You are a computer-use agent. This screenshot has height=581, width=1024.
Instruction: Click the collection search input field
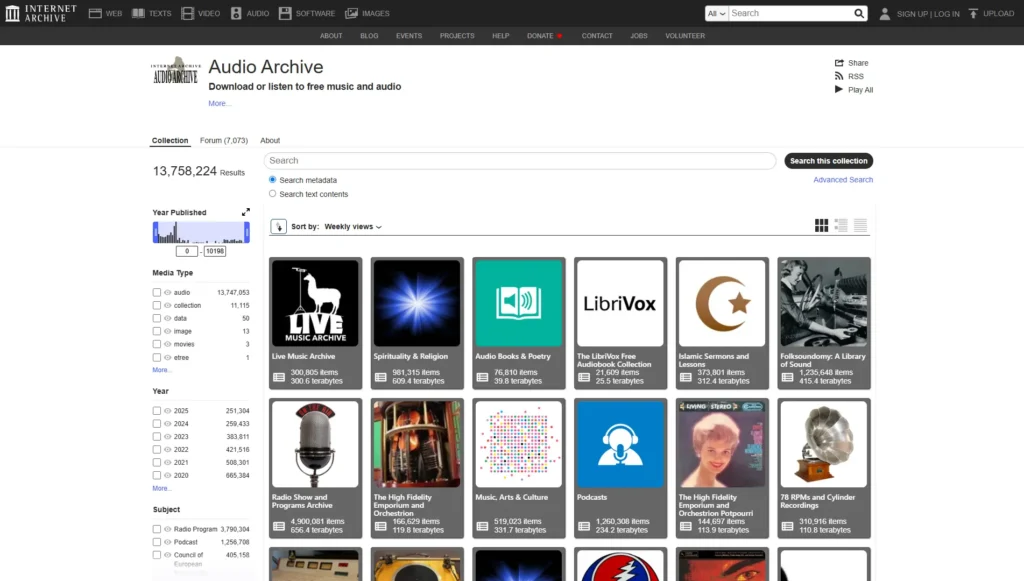click(520, 161)
